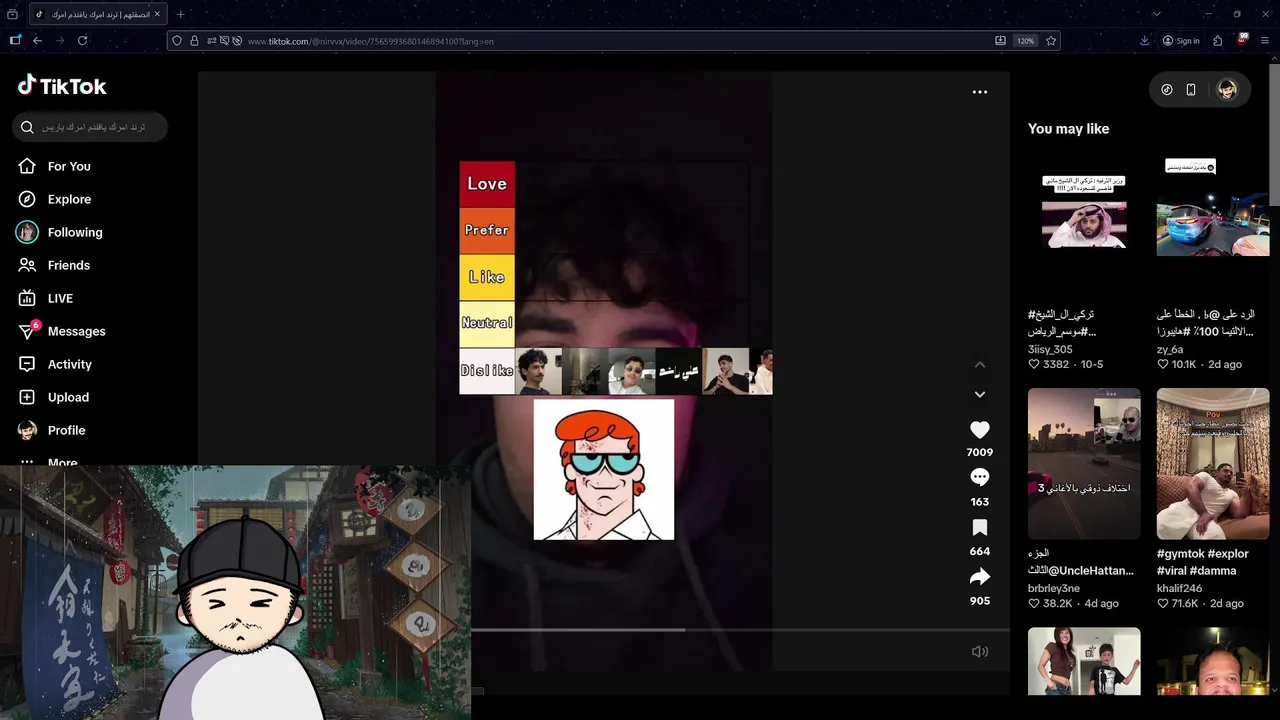The width and height of the screenshot is (1280, 720).
Task: Open the browser extensions puzzle icon
Action: pos(1217,41)
